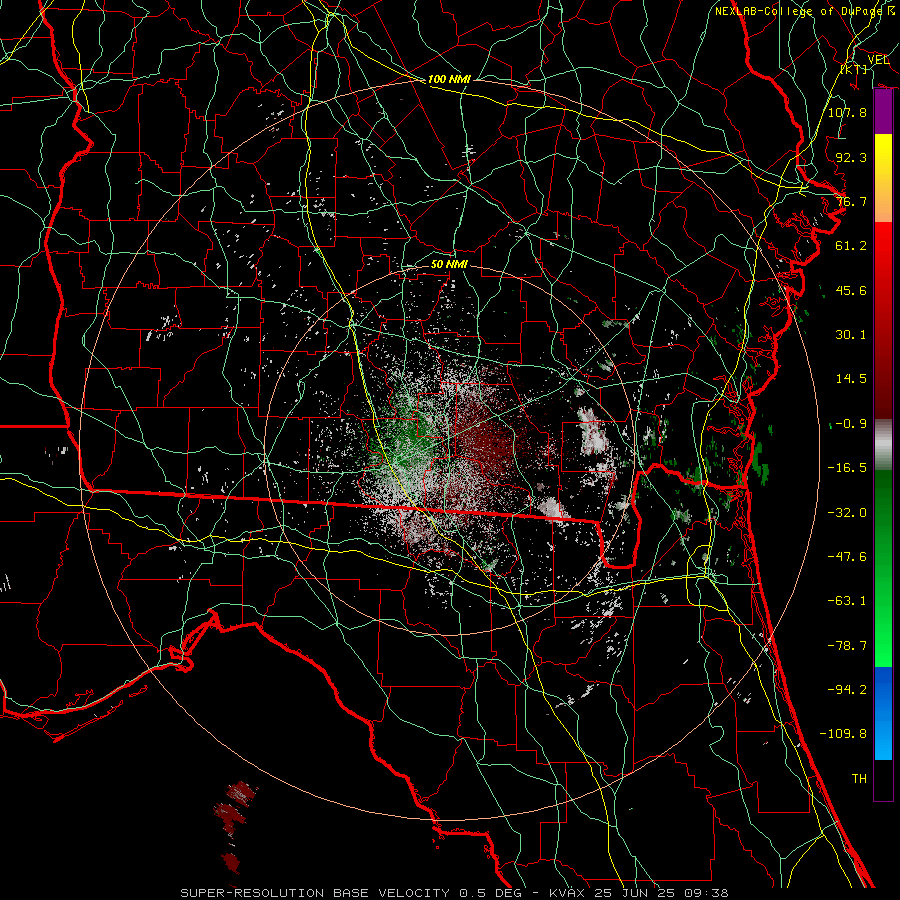Click the gray near-zero segment of the color scale
The height and width of the screenshot is (900, 900).
pyautogui.click(x=883, y=445)
